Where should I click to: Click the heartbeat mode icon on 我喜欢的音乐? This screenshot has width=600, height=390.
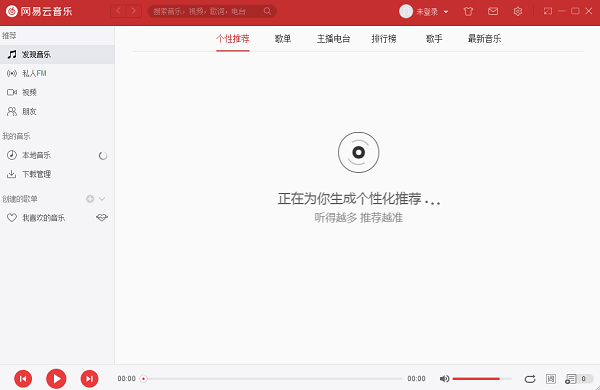pos(102,217)
